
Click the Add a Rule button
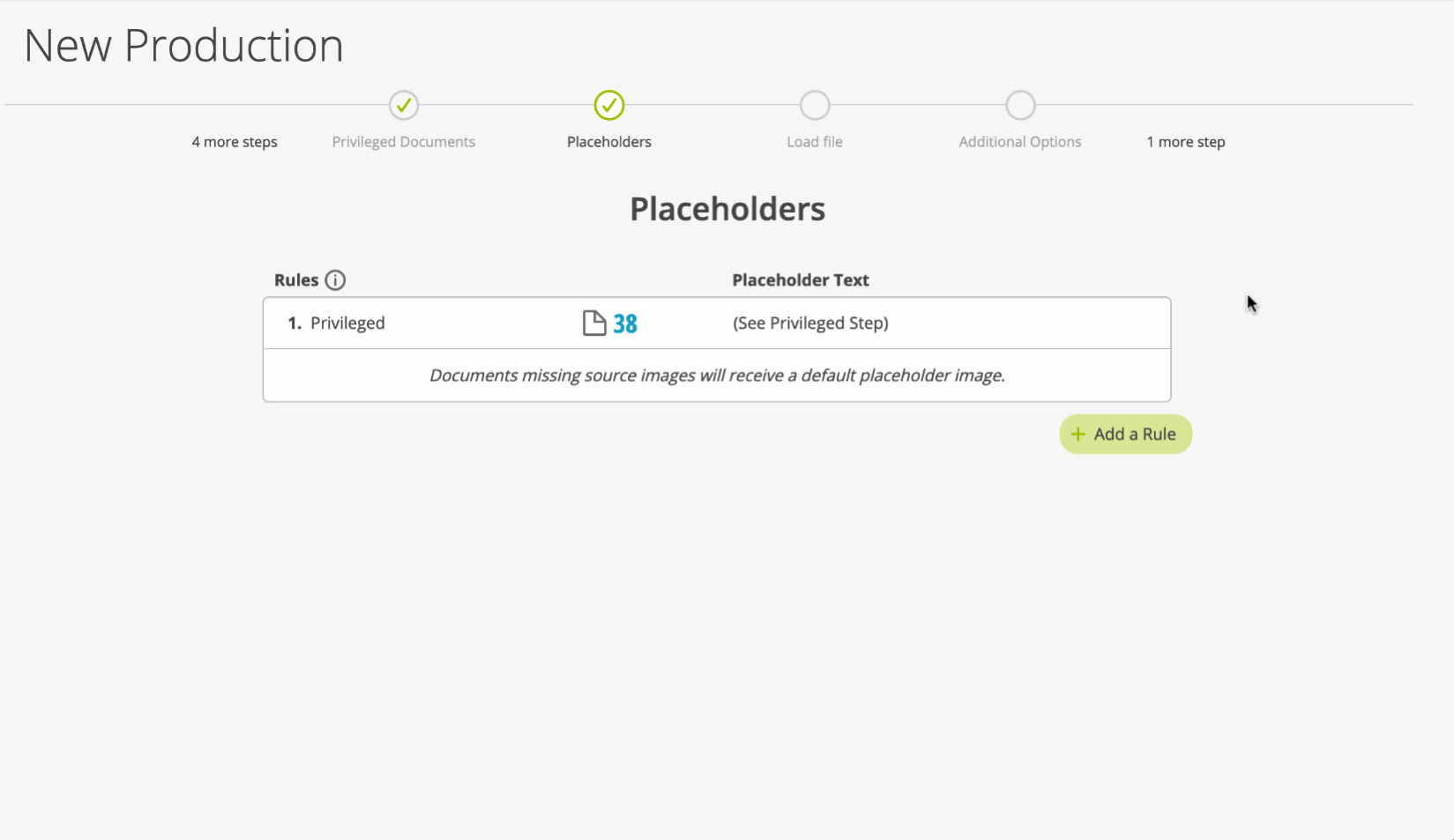(1126, 435)
